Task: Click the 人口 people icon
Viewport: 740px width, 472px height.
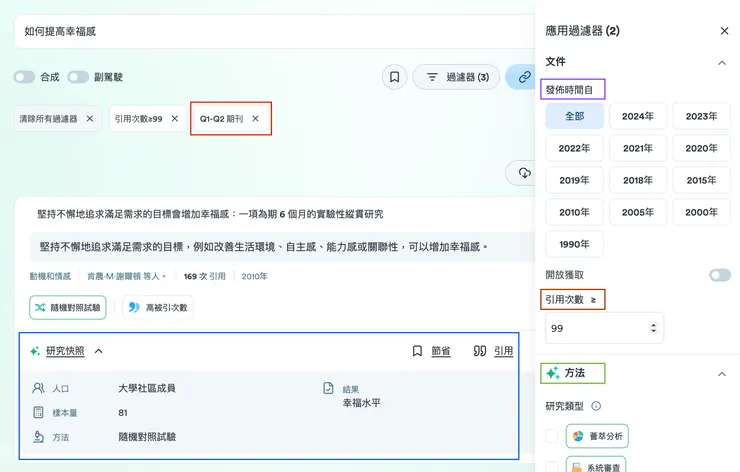Action: [x=38, y=388]
